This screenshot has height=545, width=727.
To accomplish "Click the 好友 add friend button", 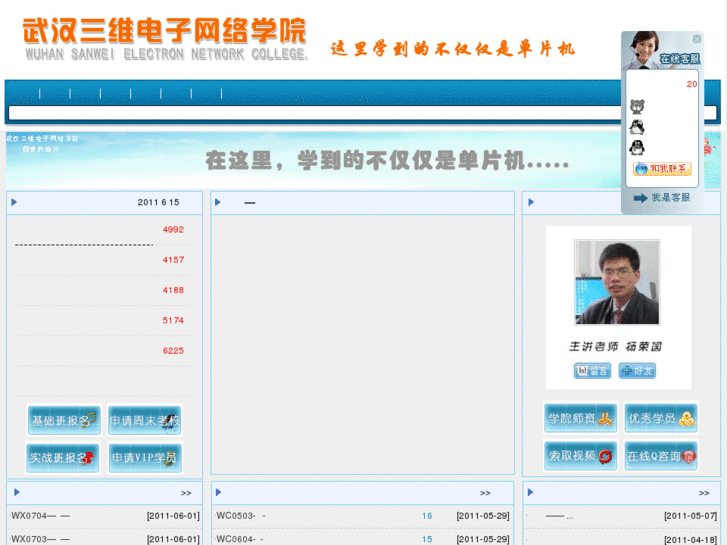I will coord(637,371).
